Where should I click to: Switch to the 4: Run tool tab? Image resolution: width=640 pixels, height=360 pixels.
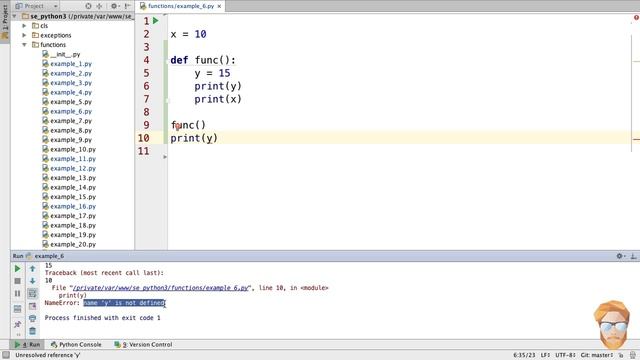[27, 344]
